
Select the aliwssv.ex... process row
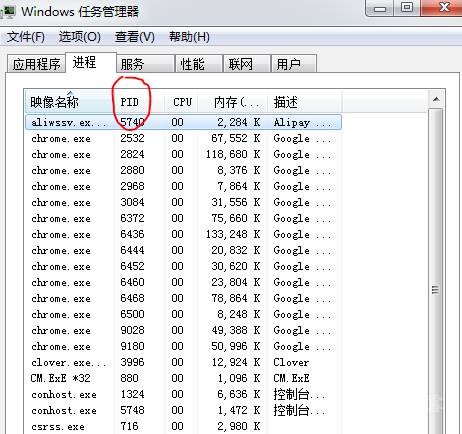point(183,122)
